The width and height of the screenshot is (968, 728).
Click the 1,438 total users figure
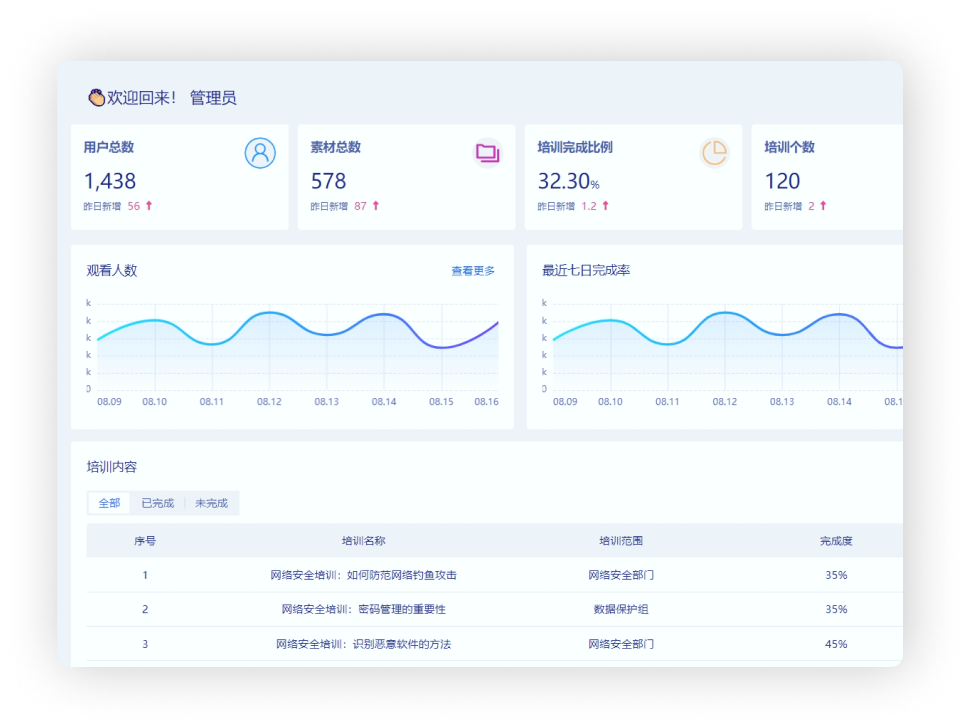pyautogui.click(x=110, y=181)
